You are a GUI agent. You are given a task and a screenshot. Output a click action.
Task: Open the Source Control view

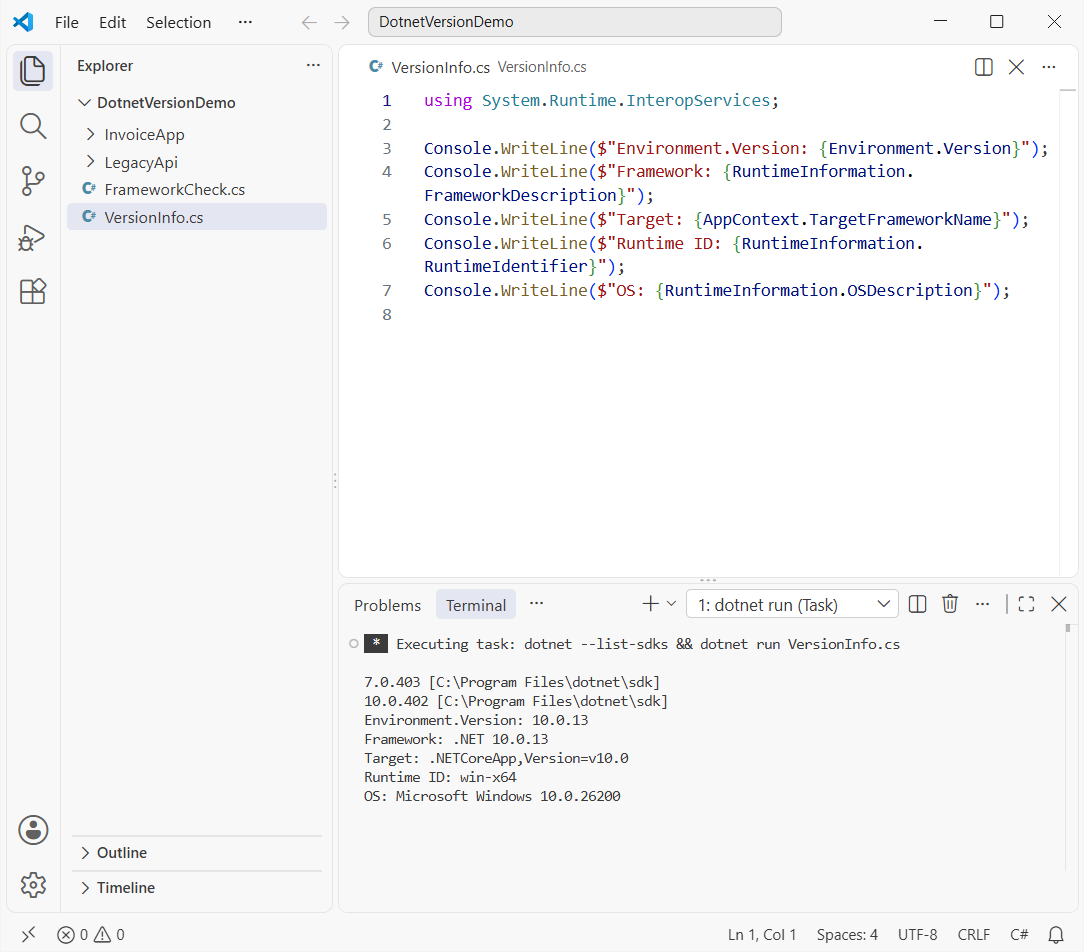point(32,181)
